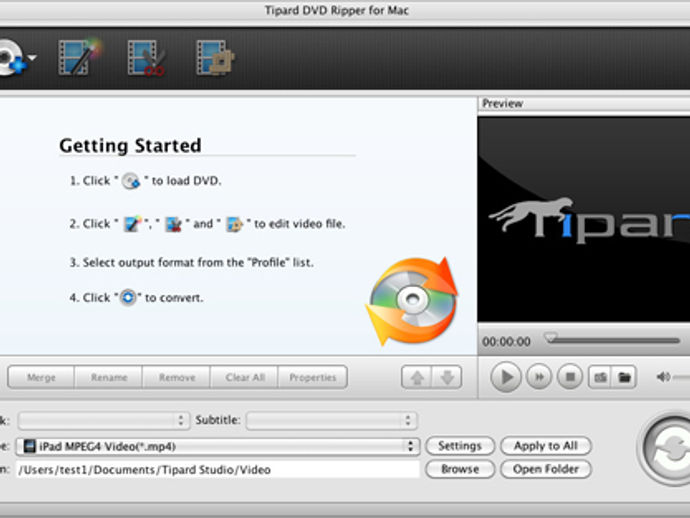Move item down with arrow button

[447, 377]
